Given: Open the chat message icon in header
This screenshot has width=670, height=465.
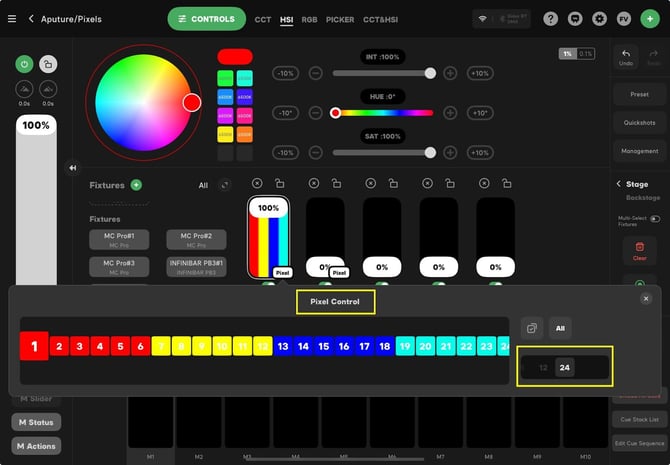Looking at the screenshot, I should coord(575,19).
